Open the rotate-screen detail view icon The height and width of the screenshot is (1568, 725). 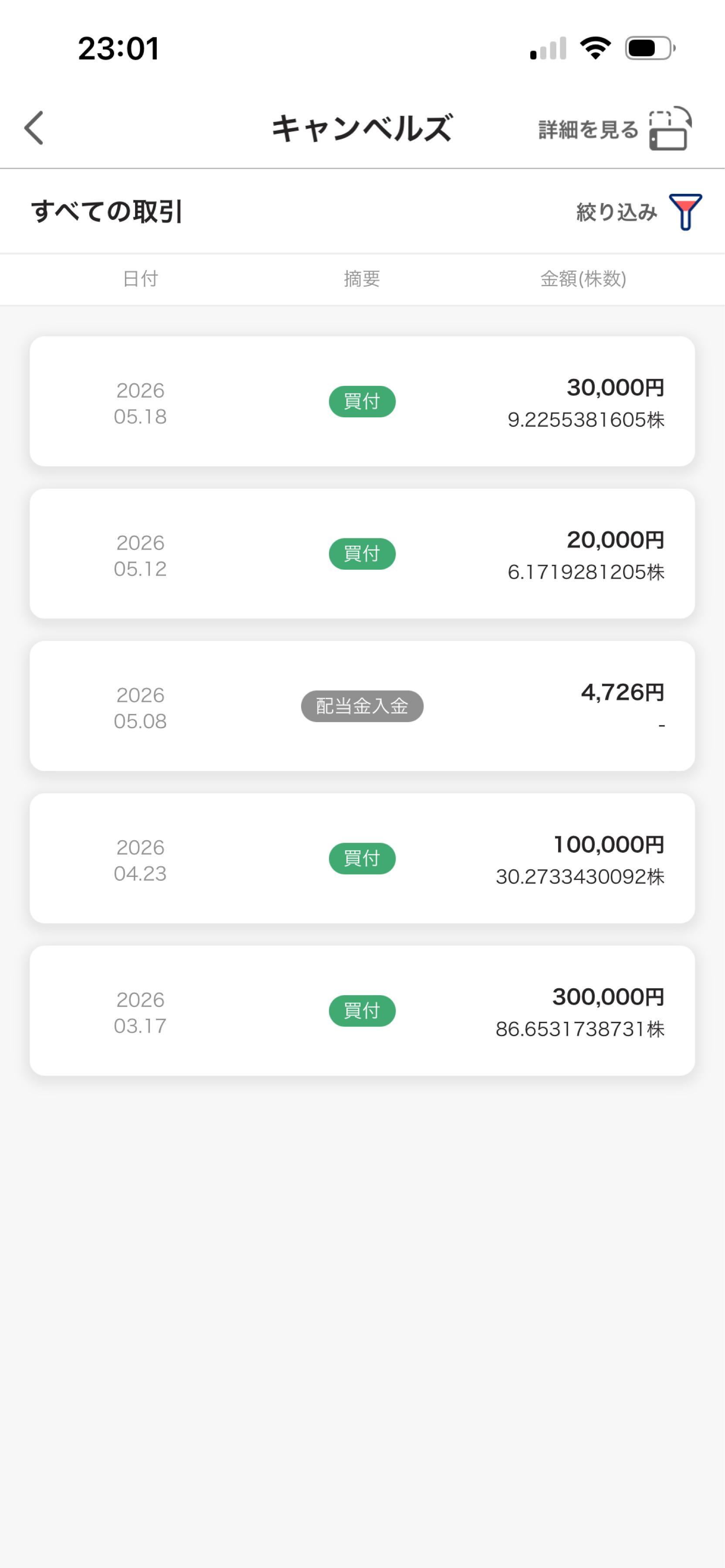[670, 128]
